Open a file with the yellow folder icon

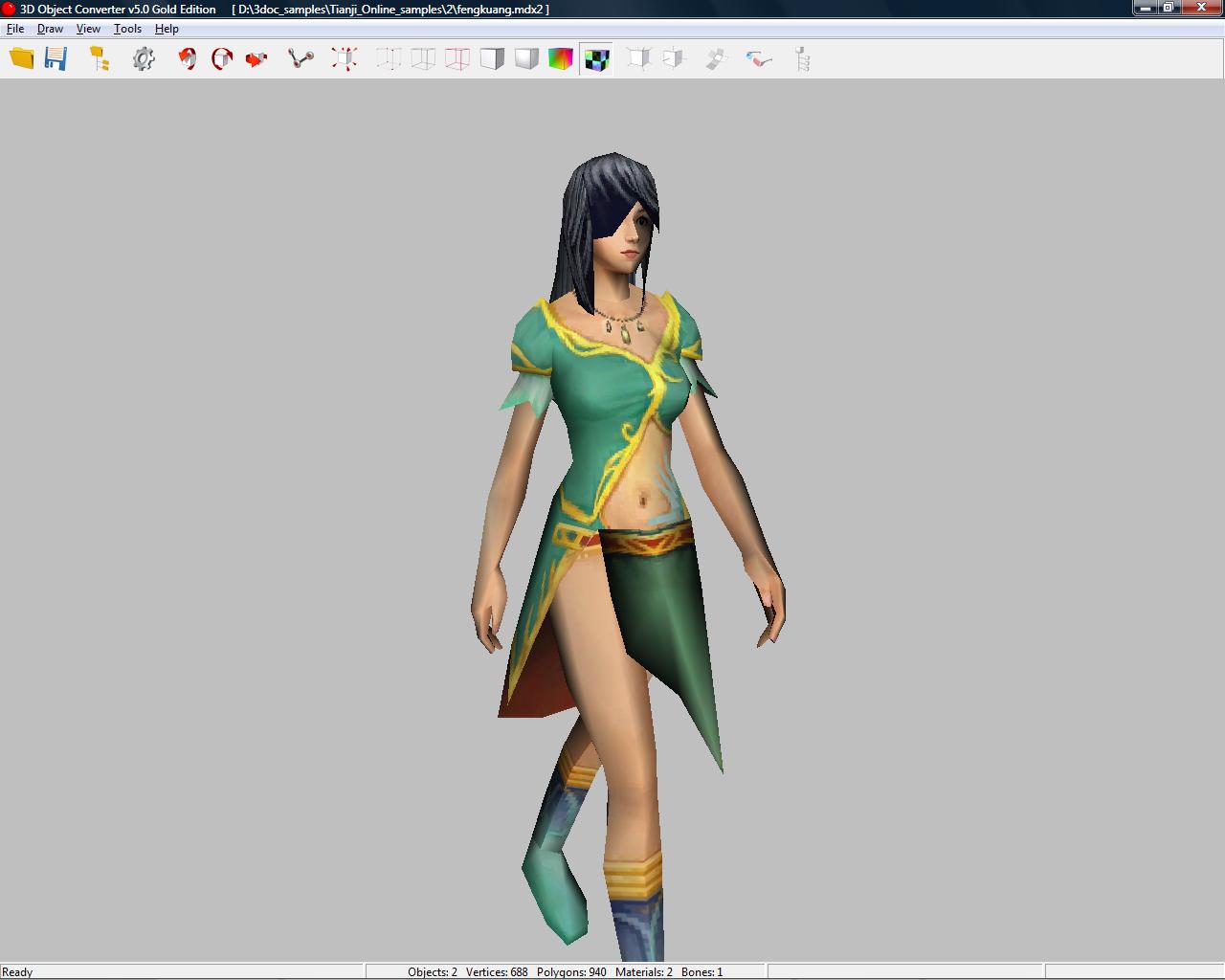coord(22,58)
